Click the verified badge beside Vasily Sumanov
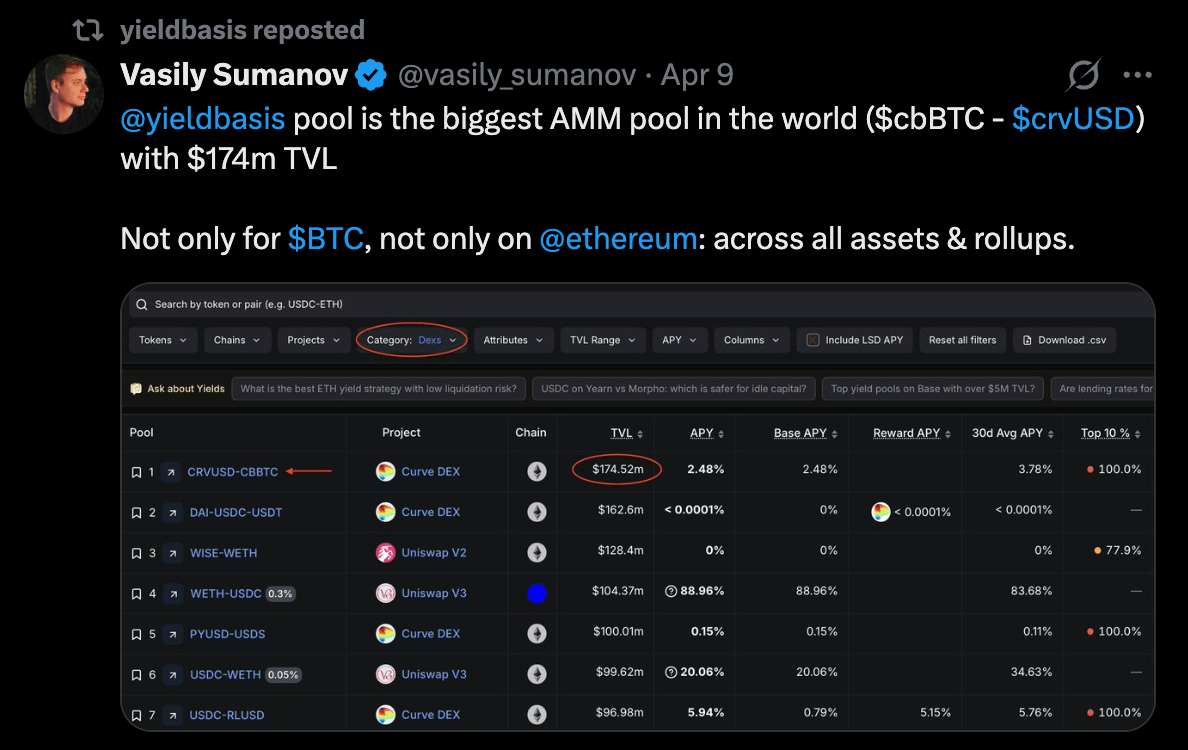Screen dimensions: 1188x750 click(372, 74)
